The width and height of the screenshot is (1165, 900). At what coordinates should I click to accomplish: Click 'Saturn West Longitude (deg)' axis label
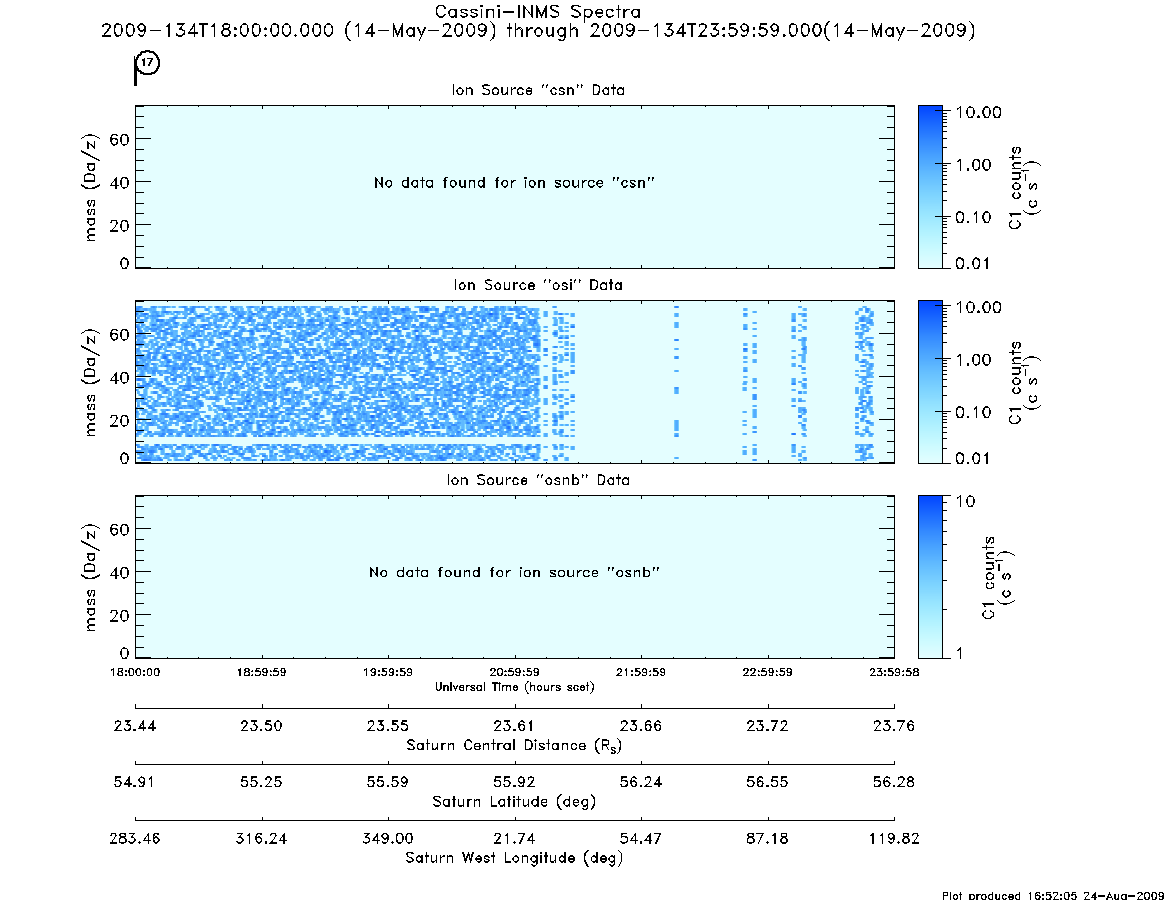514,858
